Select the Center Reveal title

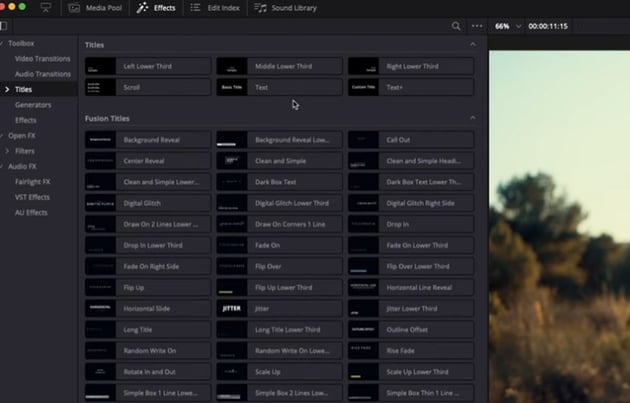pos(148,161)
